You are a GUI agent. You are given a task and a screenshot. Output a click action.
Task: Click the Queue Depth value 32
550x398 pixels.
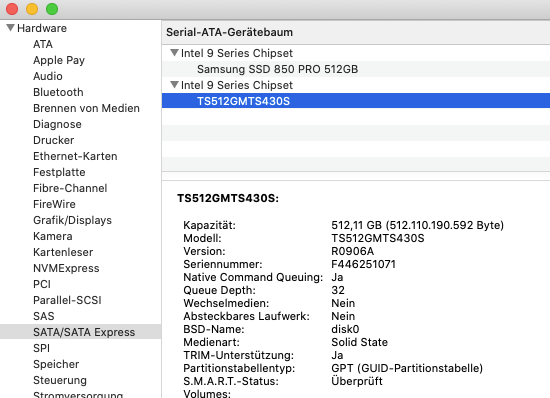click(x=338, y=290)
